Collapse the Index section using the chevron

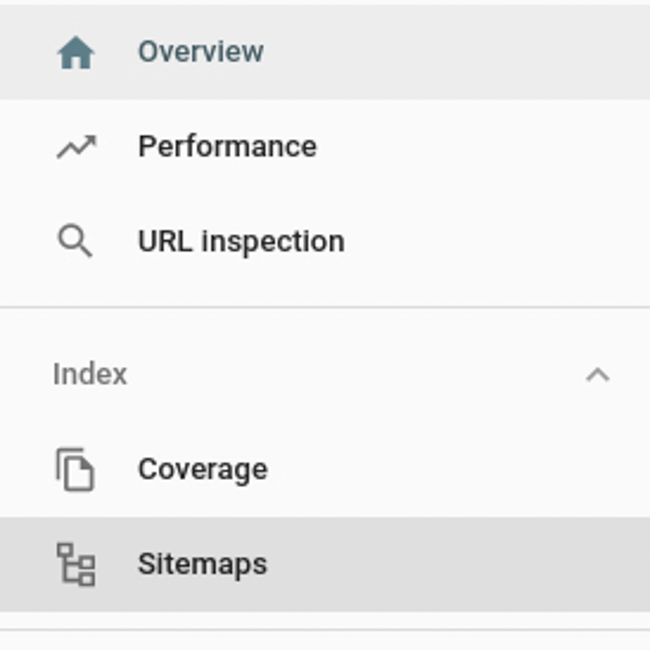click(597, 375)
